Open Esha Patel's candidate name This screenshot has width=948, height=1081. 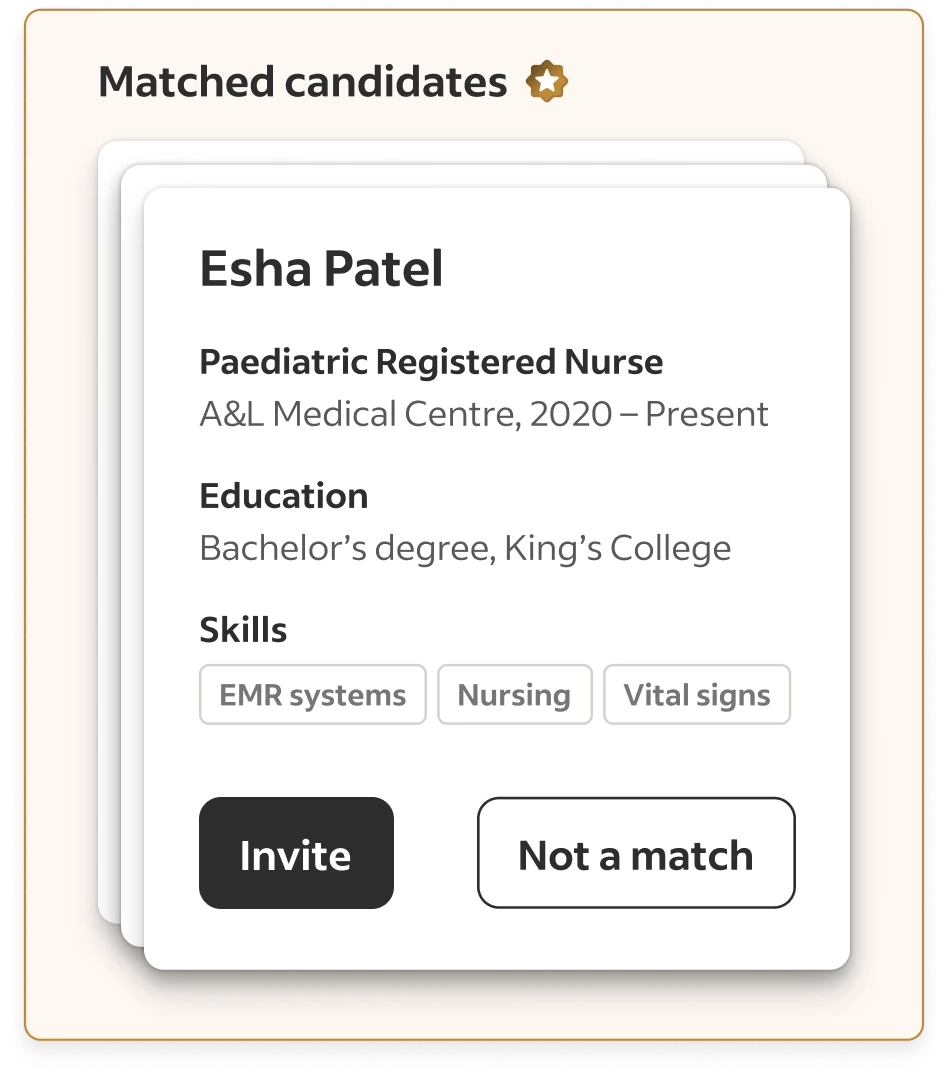tap(321, 269)
